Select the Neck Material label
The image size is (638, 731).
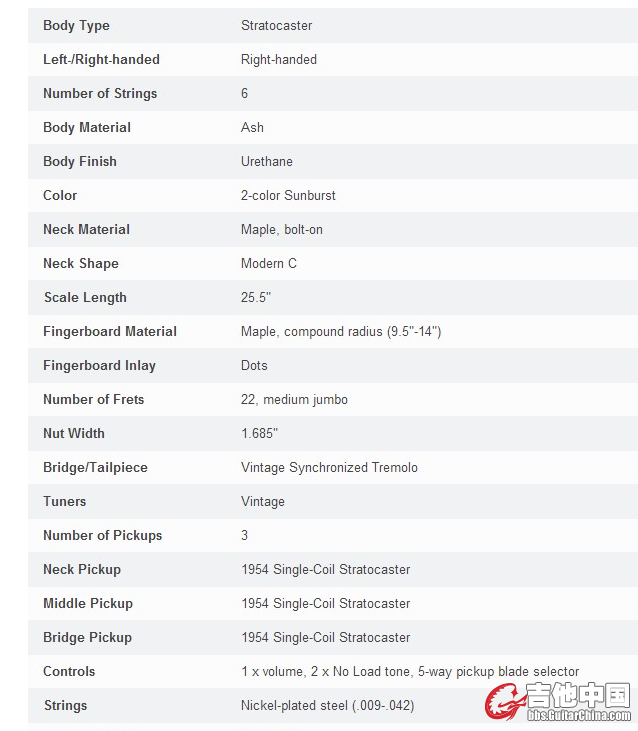pos(86,229)
